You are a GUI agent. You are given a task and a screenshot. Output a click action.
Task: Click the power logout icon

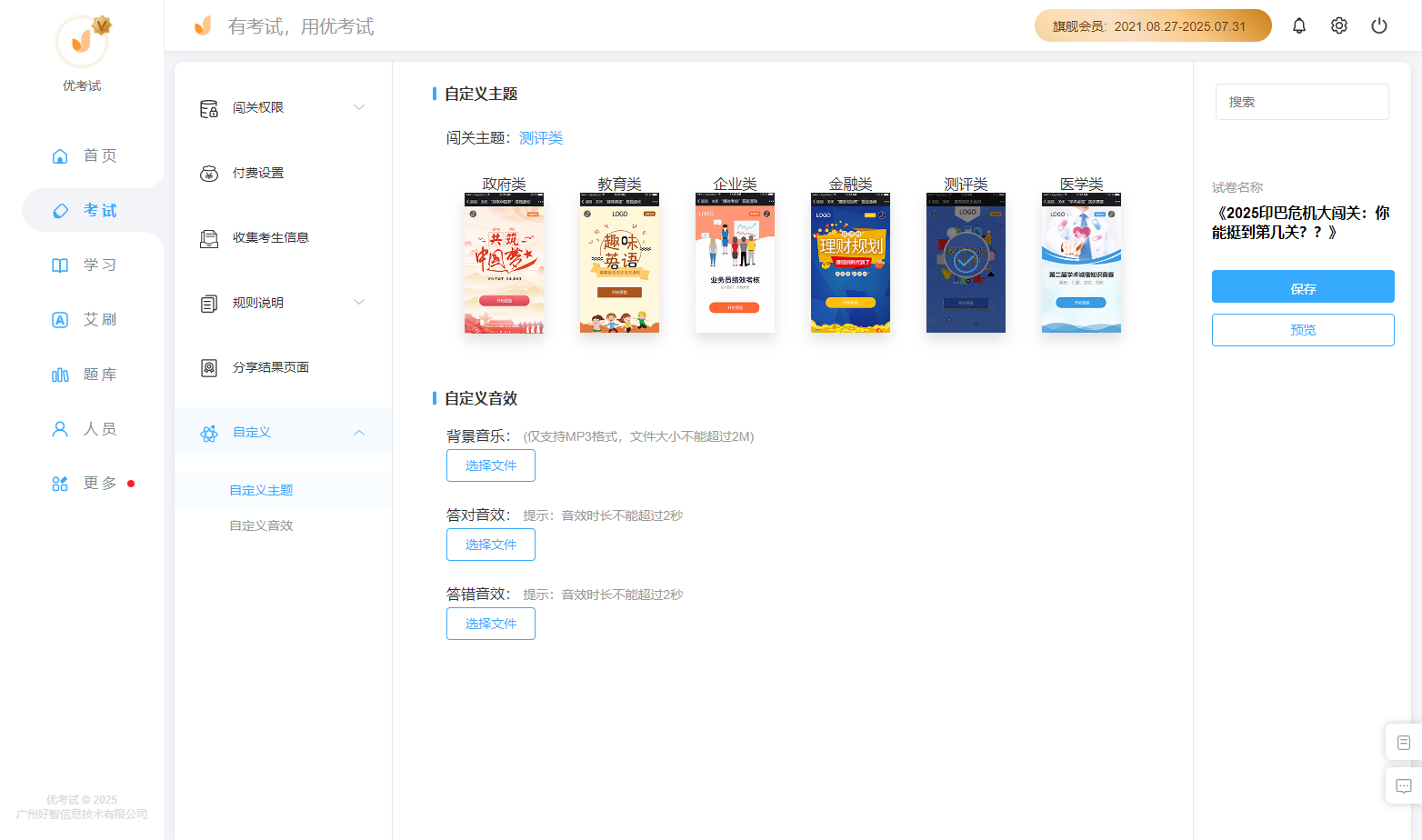[x=1379, y=25]
